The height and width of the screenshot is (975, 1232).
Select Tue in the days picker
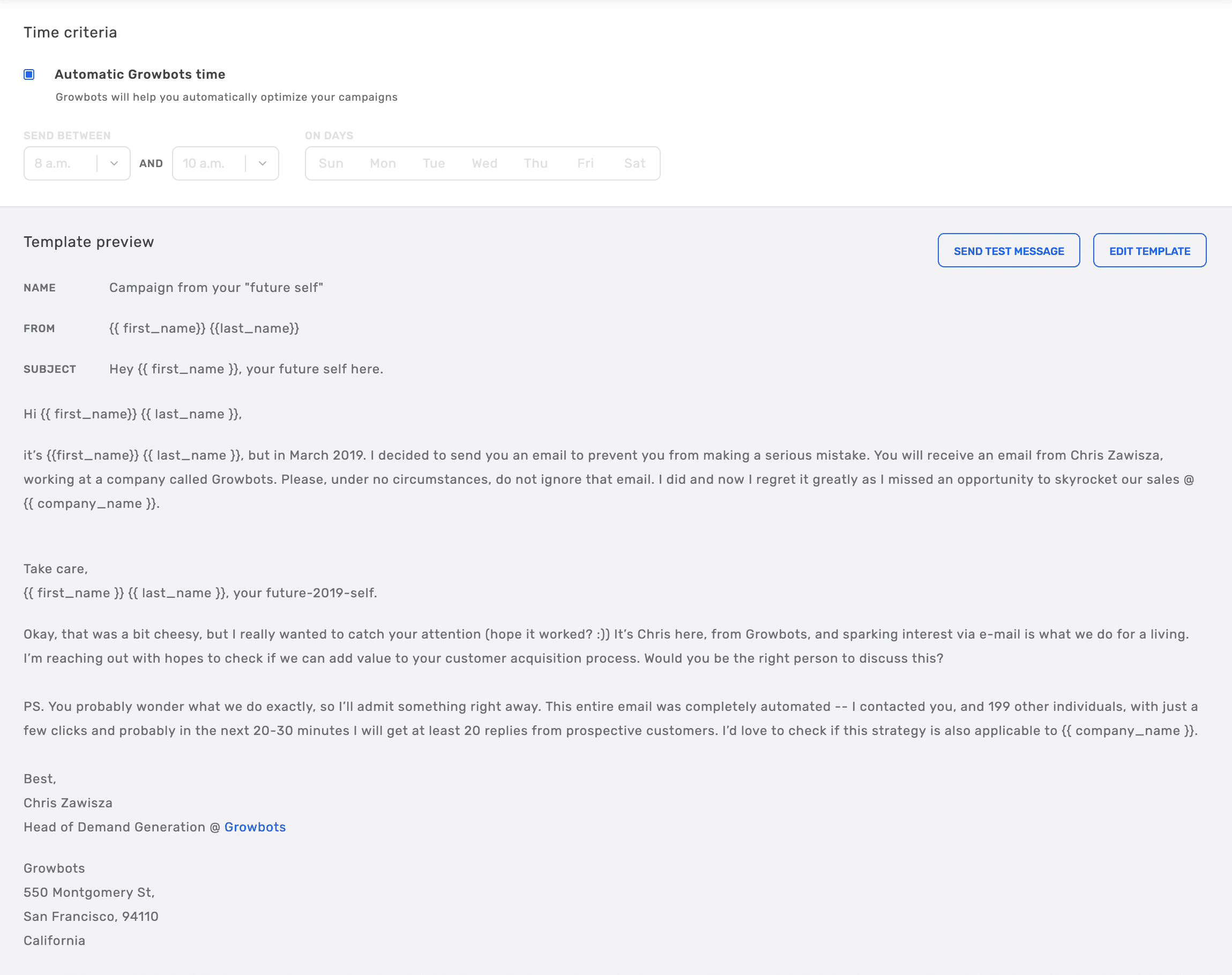click(x=434, y=163)
